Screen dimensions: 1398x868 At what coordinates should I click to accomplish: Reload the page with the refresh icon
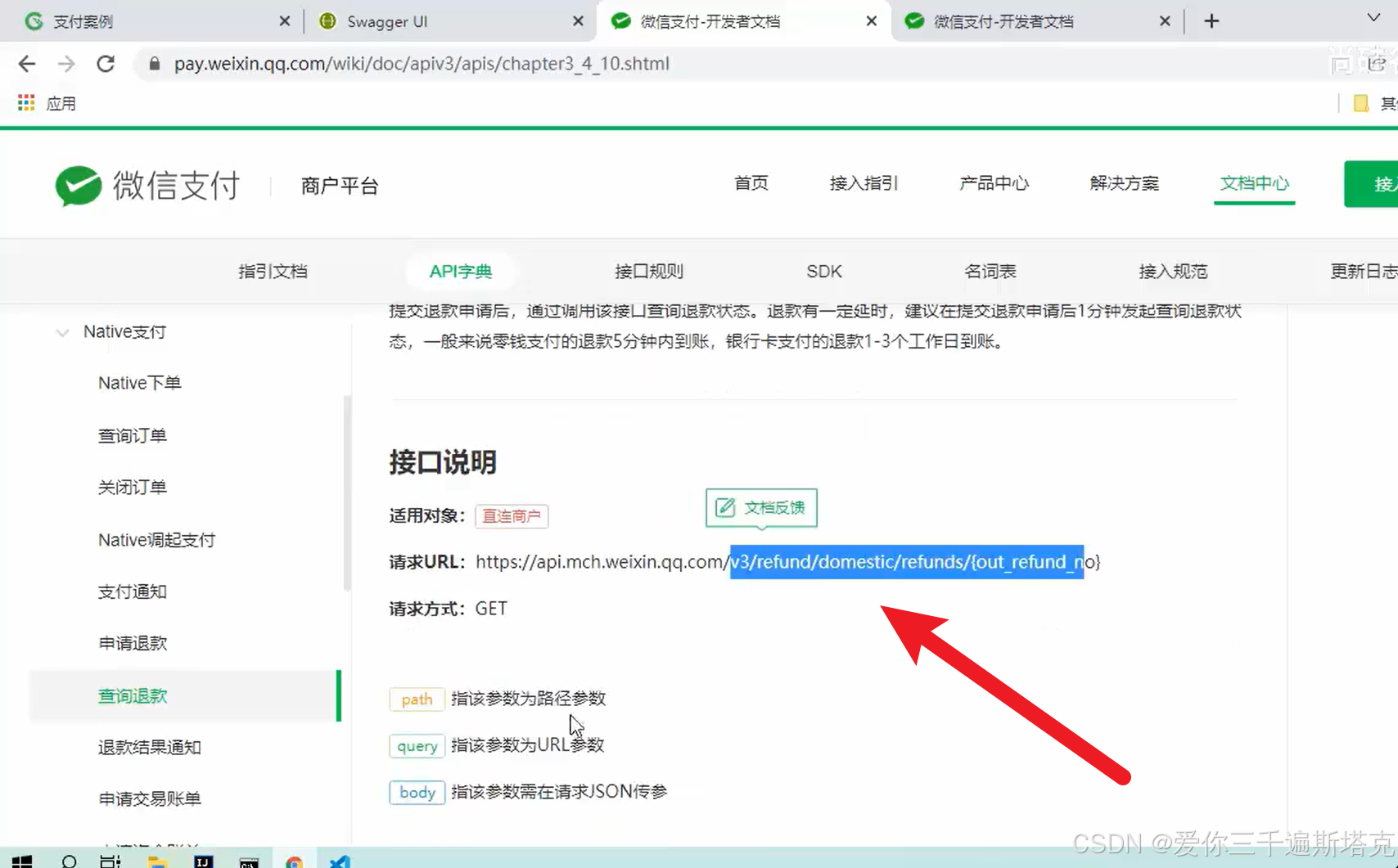pos(106,64)
